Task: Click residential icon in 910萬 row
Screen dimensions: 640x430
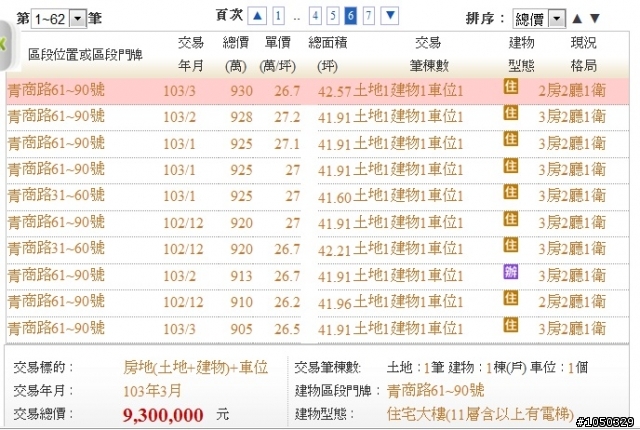Action: pos(511,298)
